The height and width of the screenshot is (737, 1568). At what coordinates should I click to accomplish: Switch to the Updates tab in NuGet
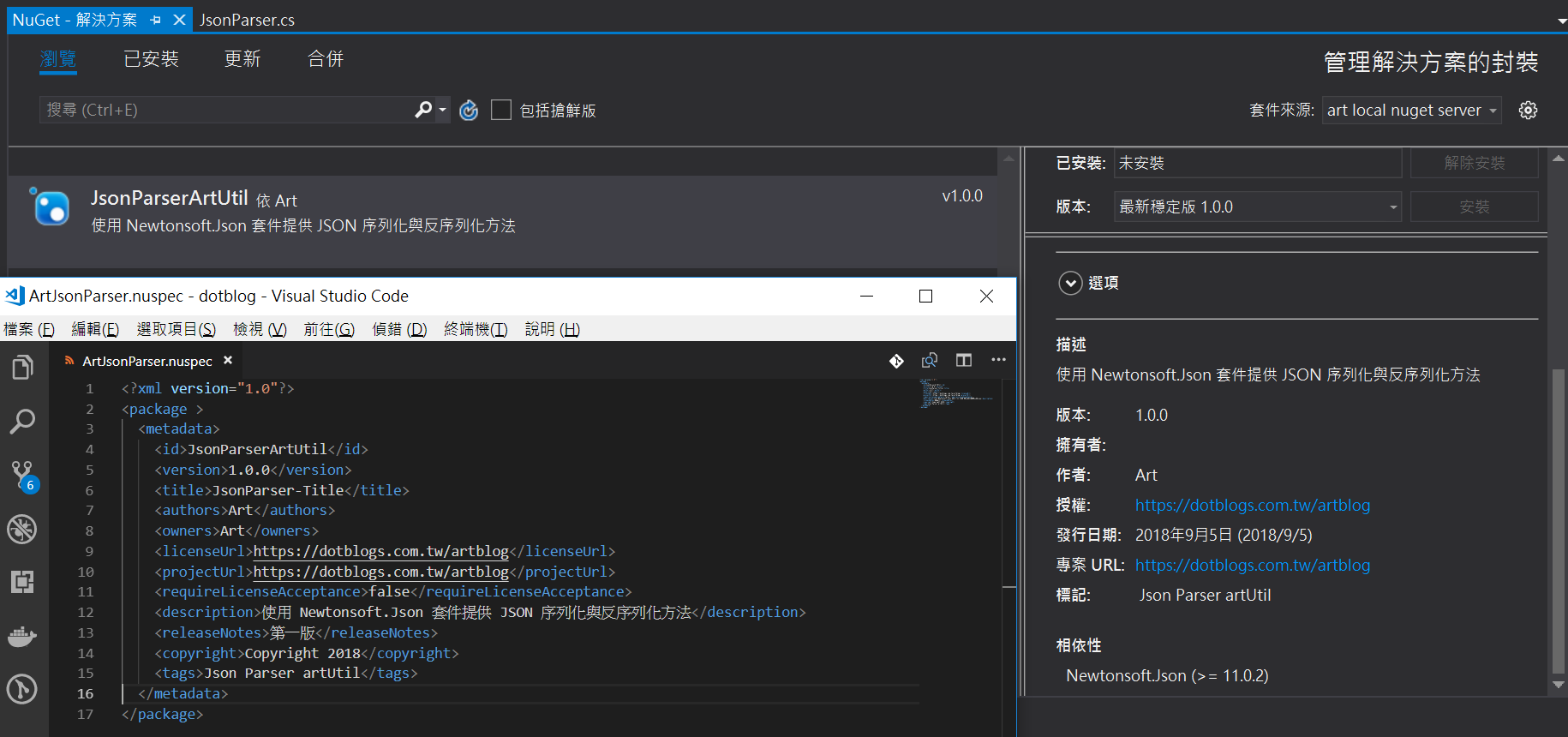coord(242,59)
